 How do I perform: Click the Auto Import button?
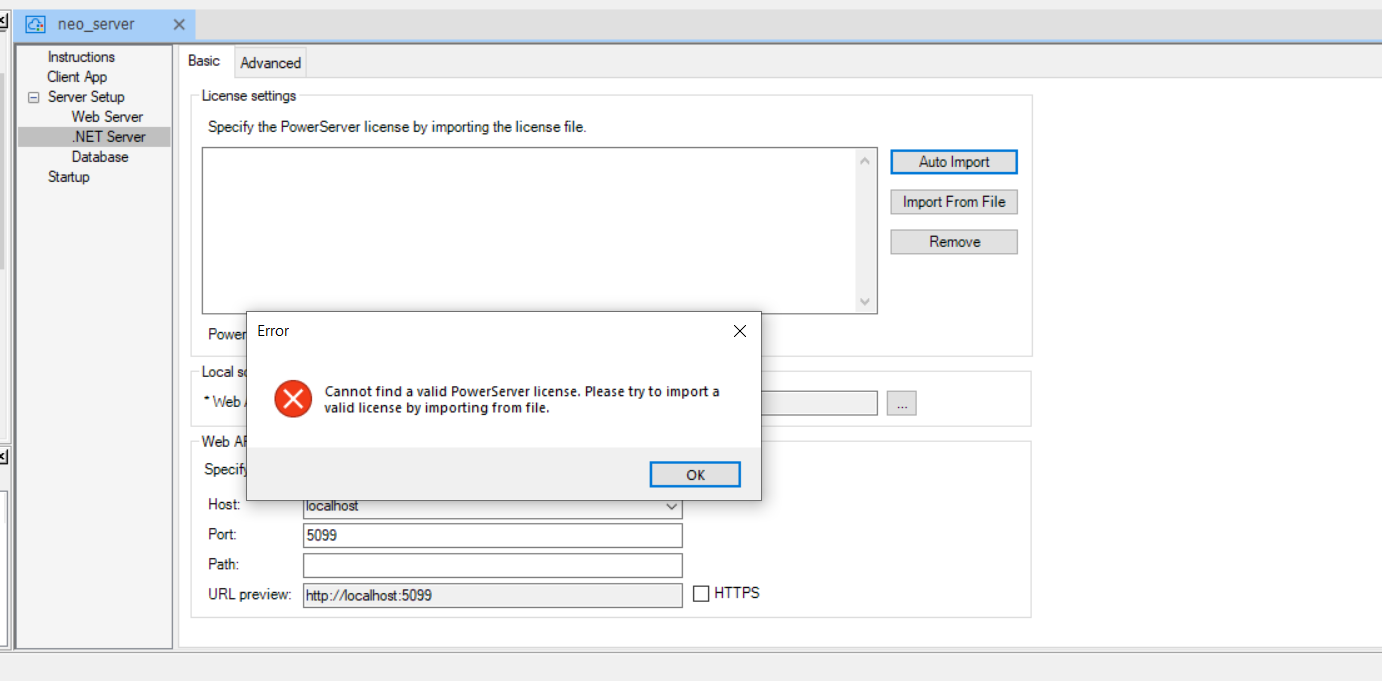point(954,162)
